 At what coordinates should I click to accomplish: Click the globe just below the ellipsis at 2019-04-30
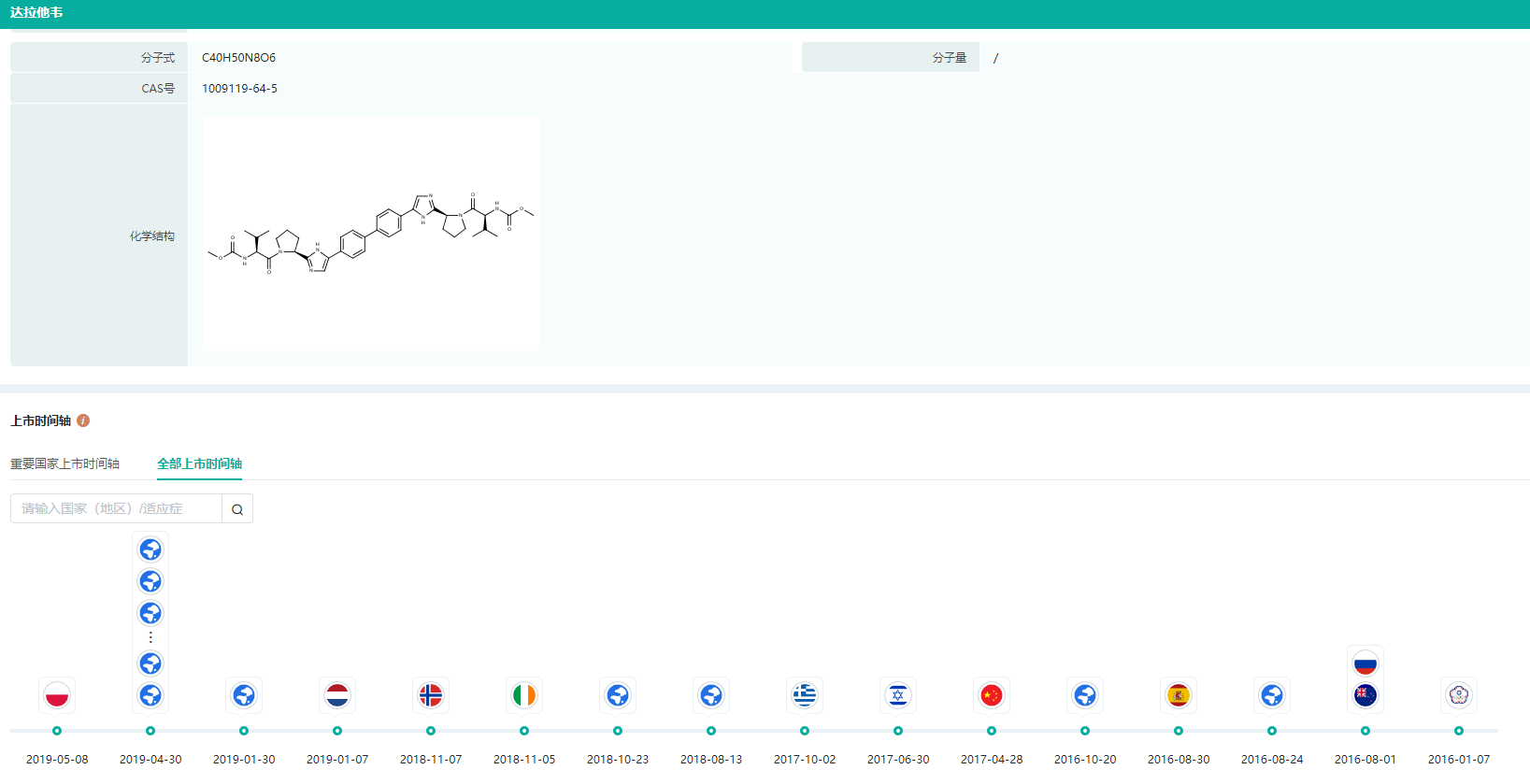(x=150, y=663)
